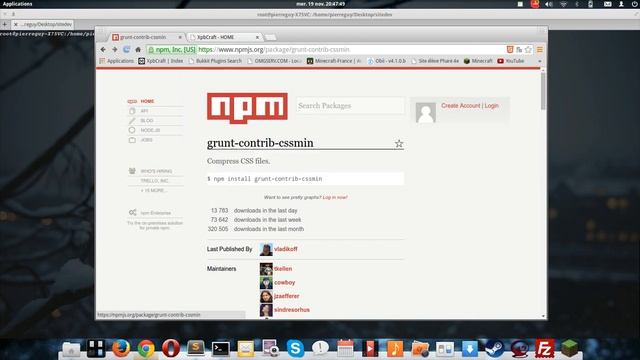Click Create Account link
This screenshot has width=640, height=360.
460,106
